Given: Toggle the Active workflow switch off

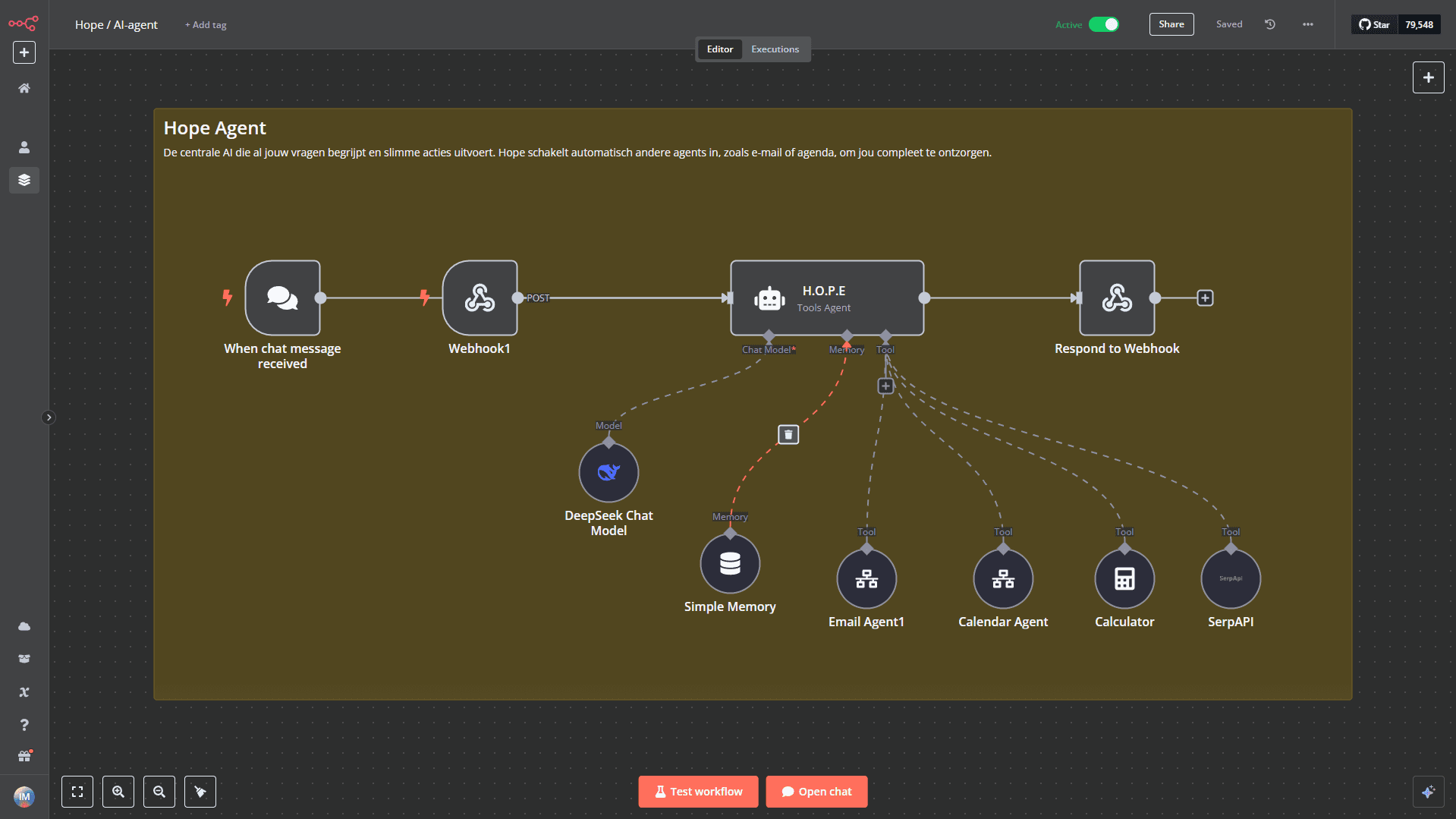Looking at the screenshot, I should pos(1104,24).
